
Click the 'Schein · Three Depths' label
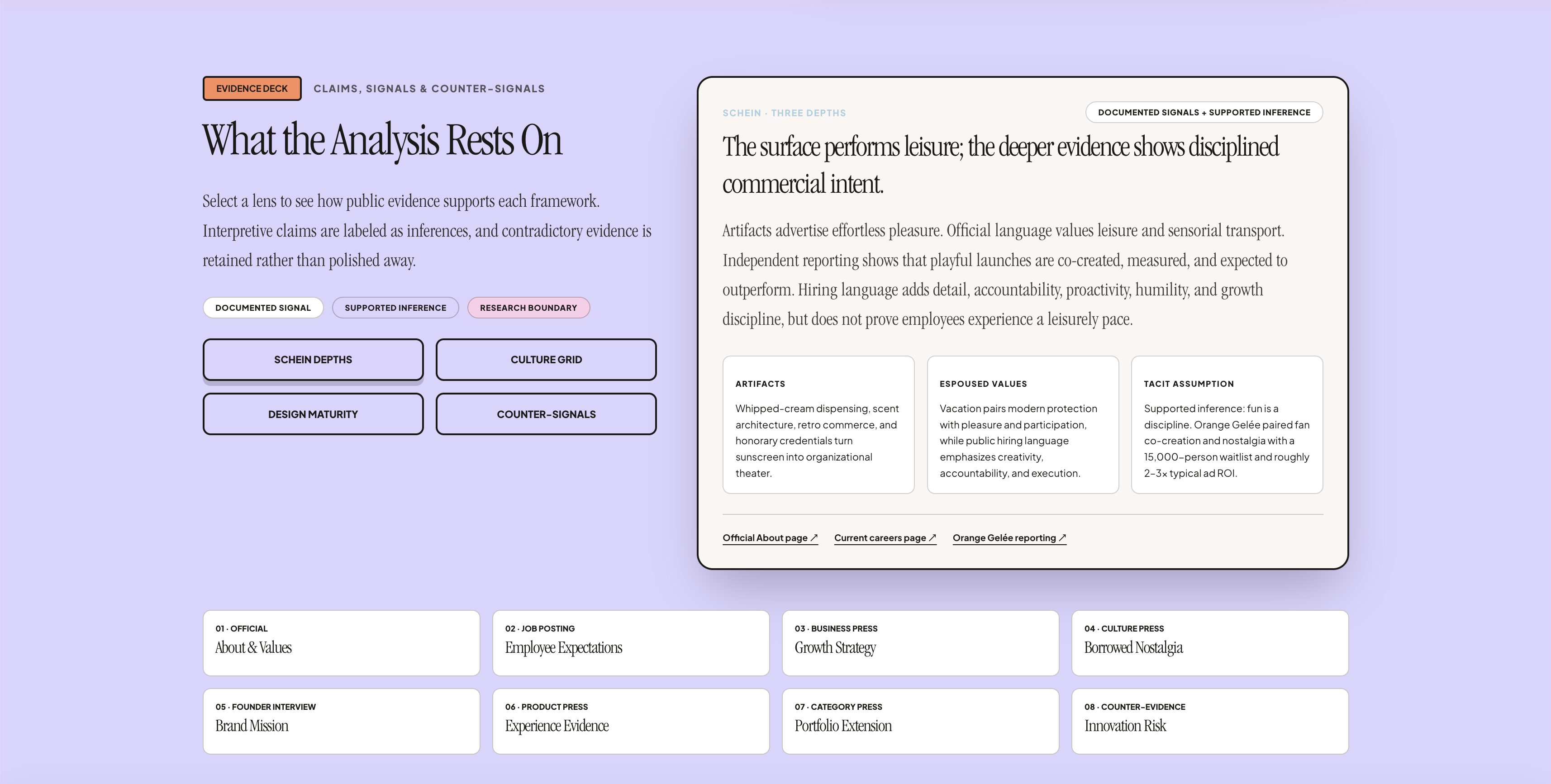pos(784,113)
